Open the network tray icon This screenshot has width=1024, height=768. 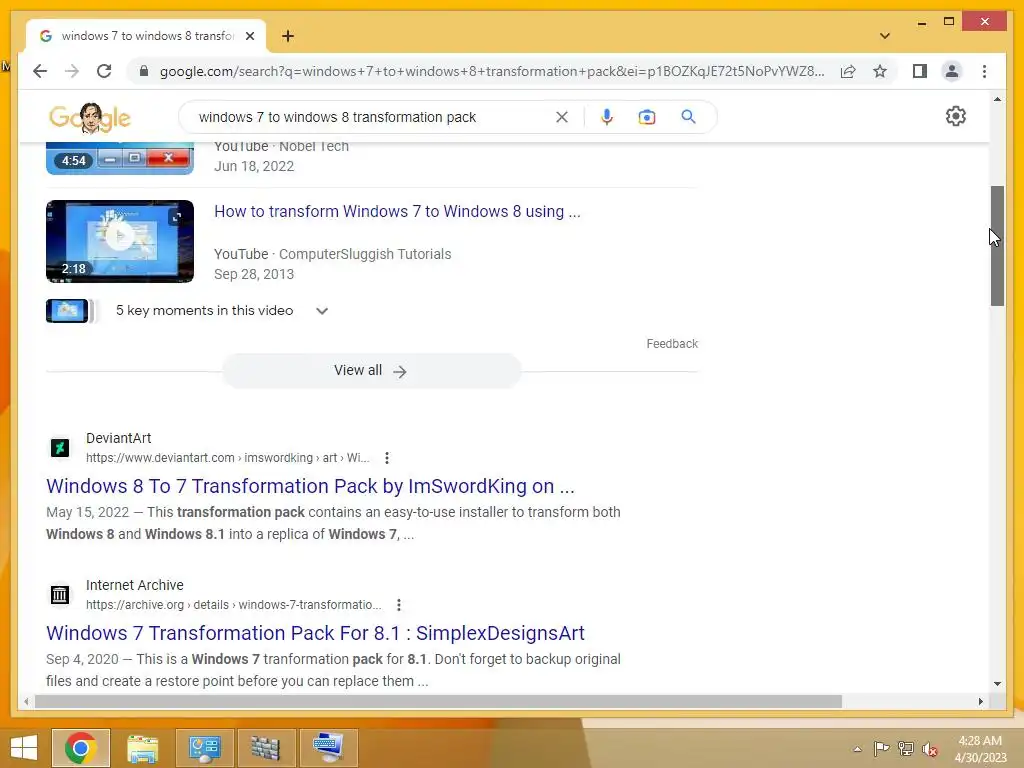click(906, 749)
